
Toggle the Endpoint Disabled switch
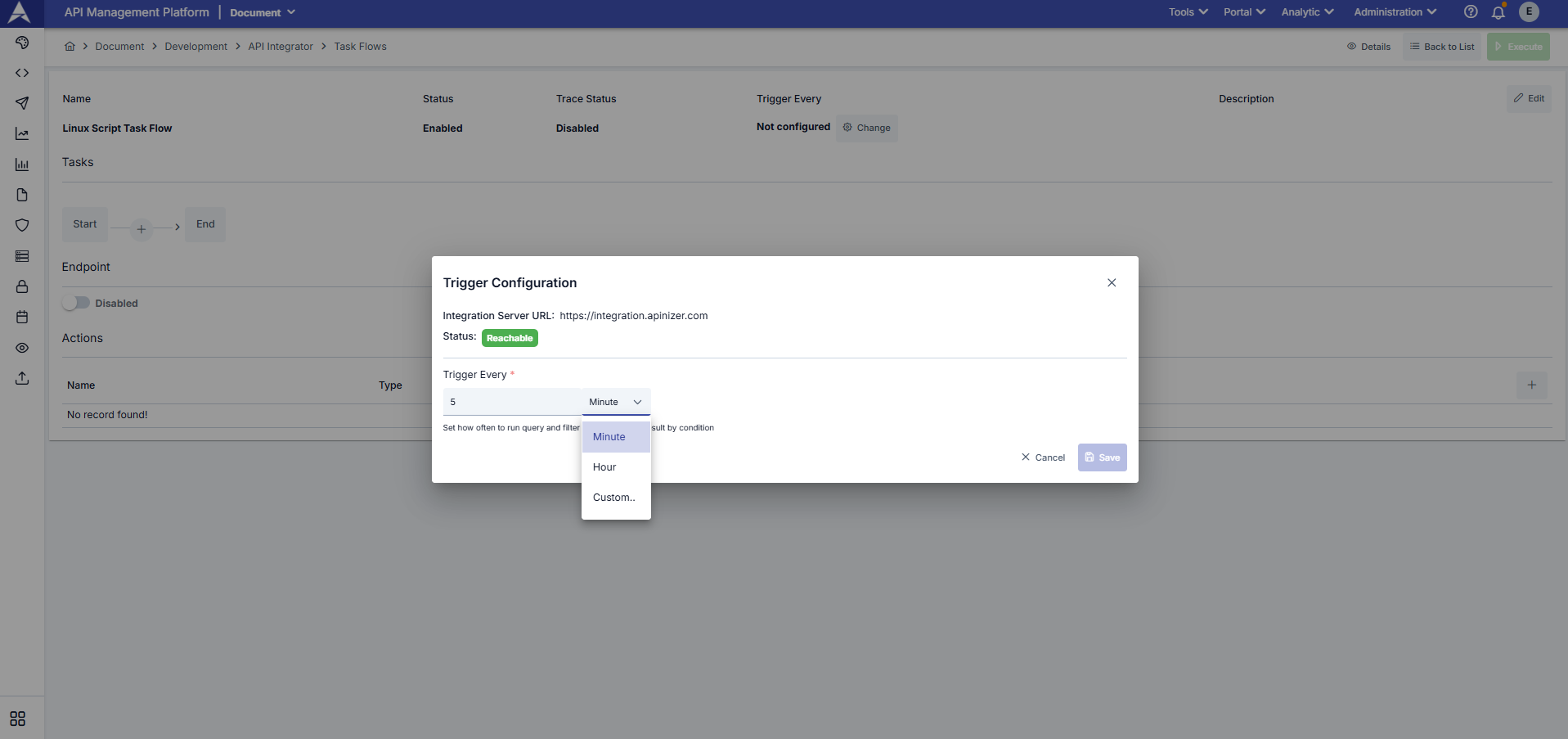click(76, 303)
